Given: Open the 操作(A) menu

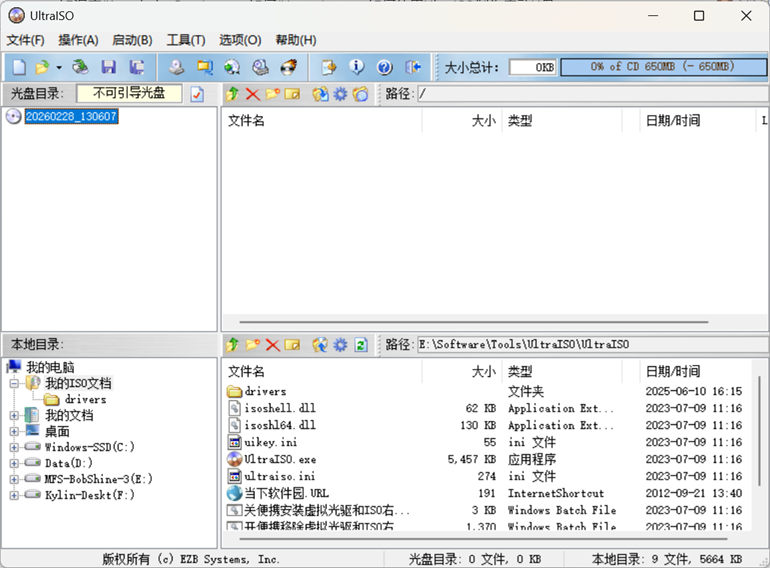Looking at the screenshot, I should [78, 40].
